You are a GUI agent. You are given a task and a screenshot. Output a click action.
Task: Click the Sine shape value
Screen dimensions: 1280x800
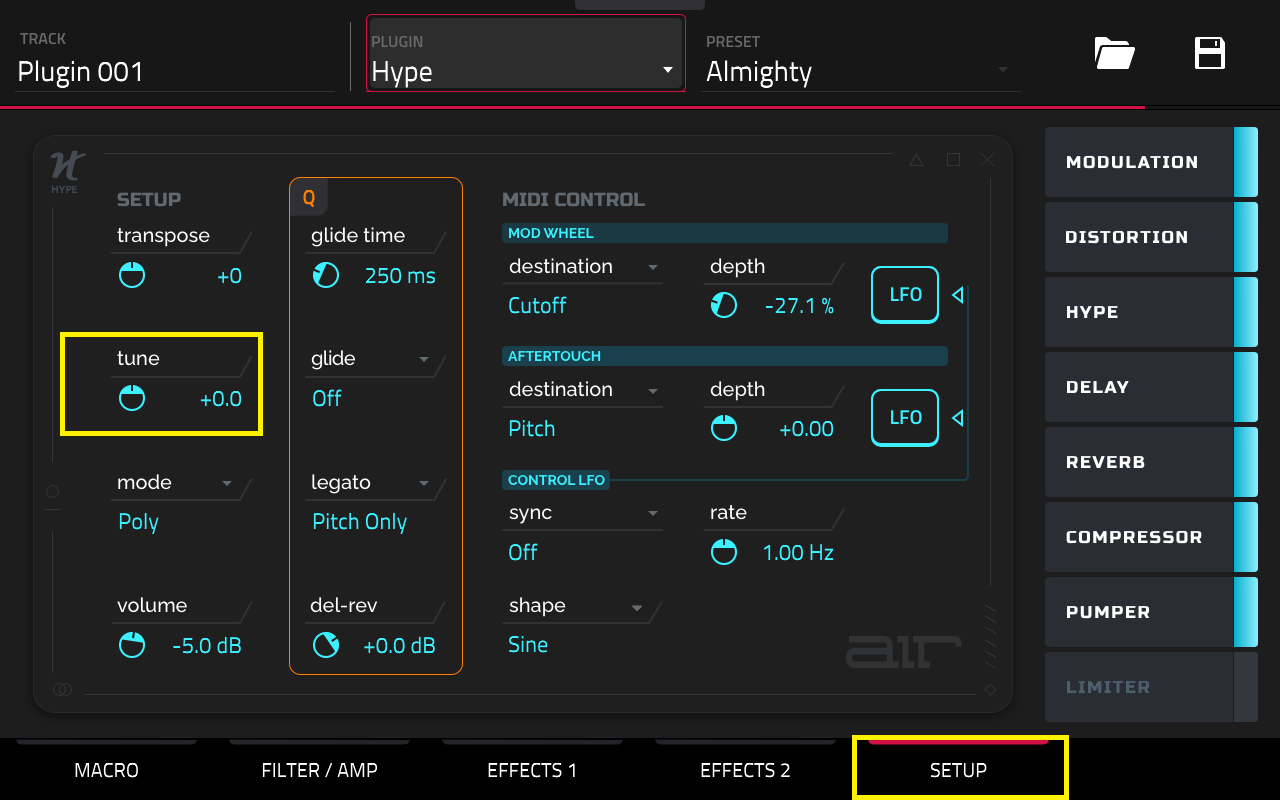(x=528, y=645)
